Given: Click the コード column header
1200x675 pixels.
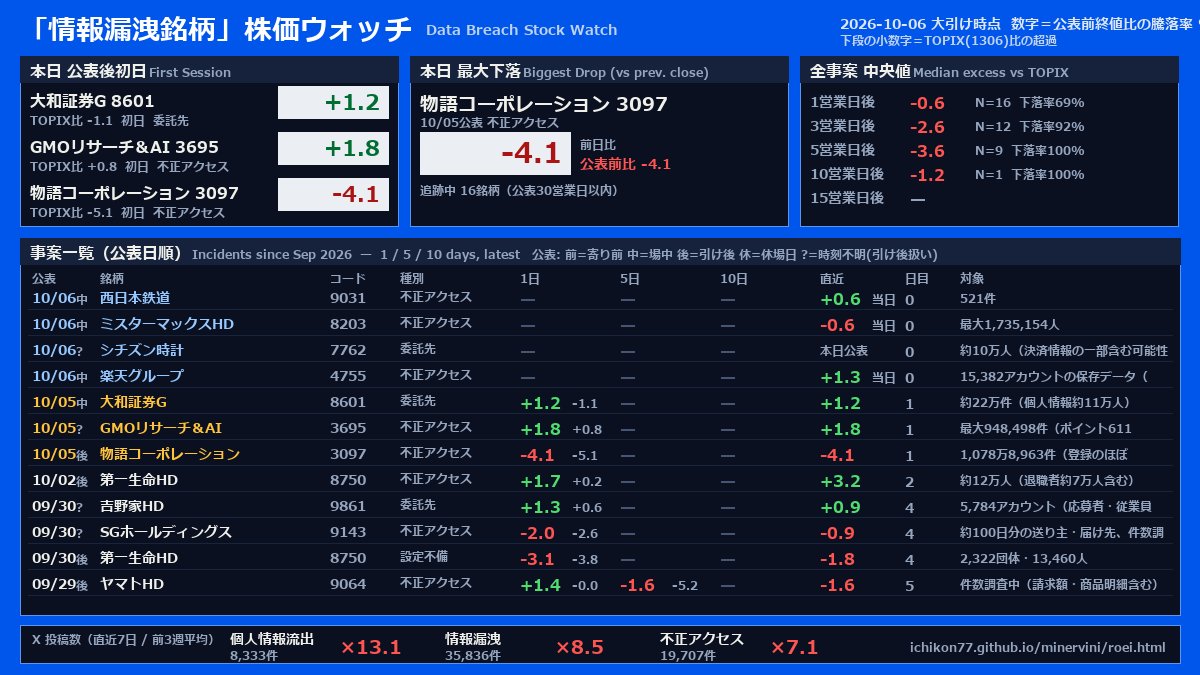Looking at the screenshot, I should (348, 278).
